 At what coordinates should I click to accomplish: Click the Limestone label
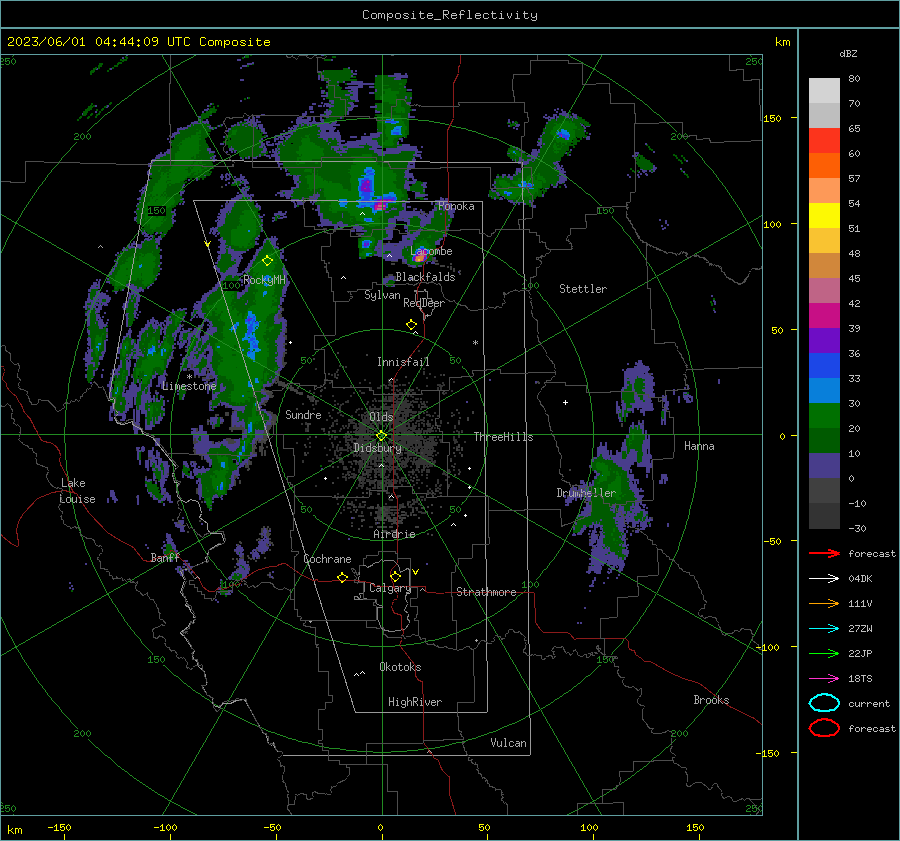(x=189, y=386)
